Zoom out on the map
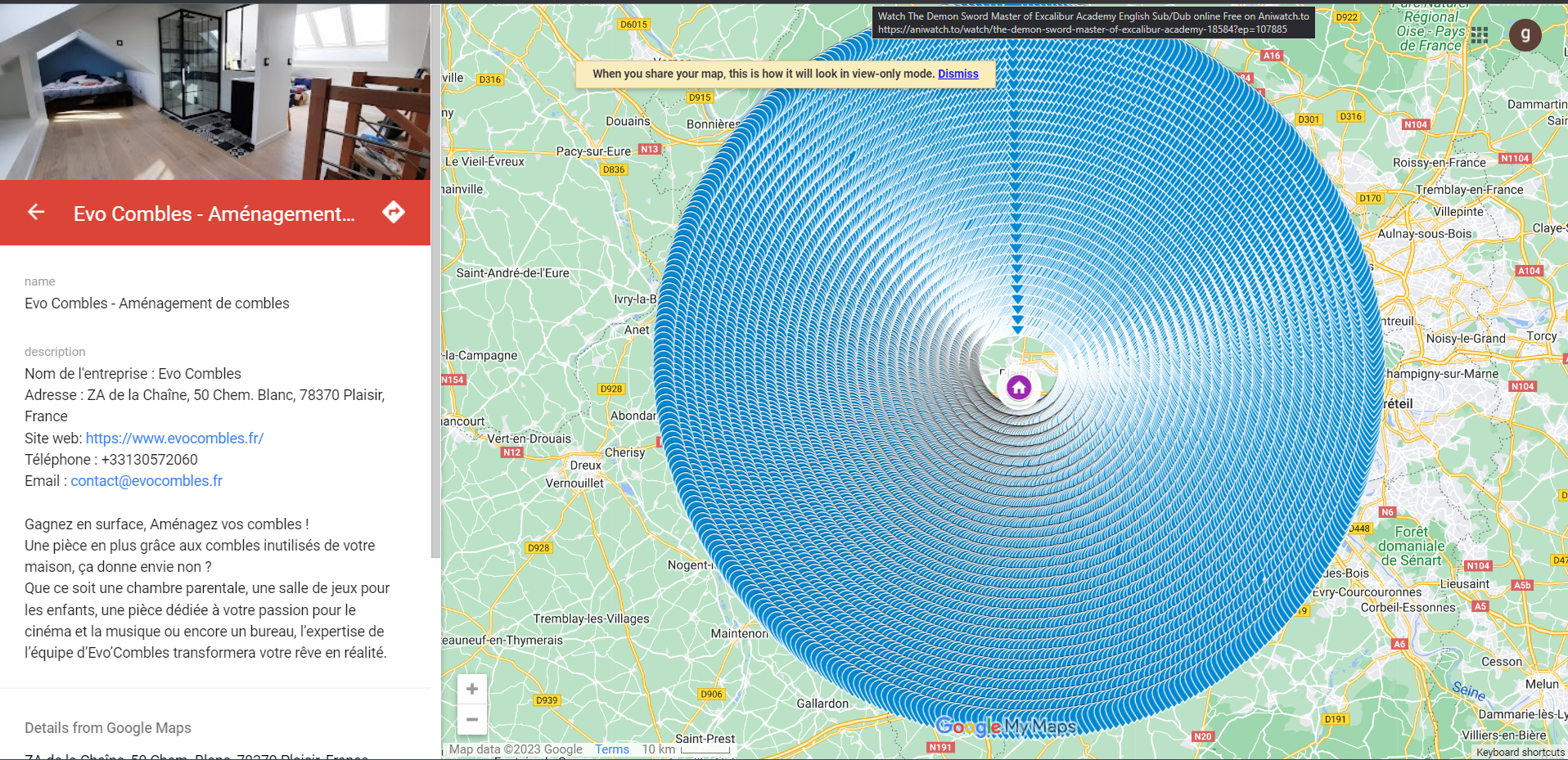 point(472,720)
